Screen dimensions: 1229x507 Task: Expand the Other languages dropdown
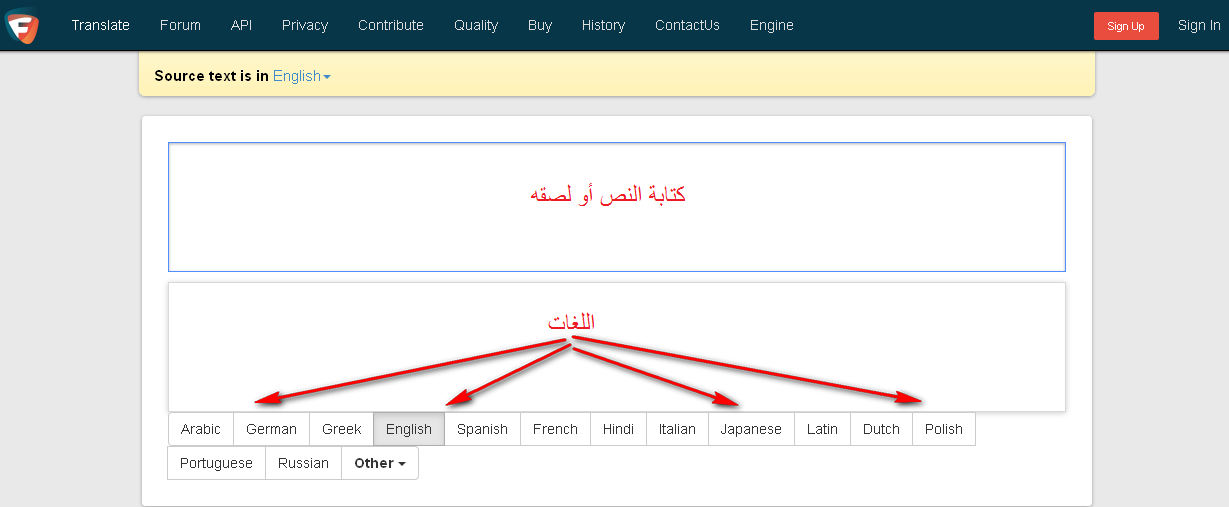[x=379, y=463]
